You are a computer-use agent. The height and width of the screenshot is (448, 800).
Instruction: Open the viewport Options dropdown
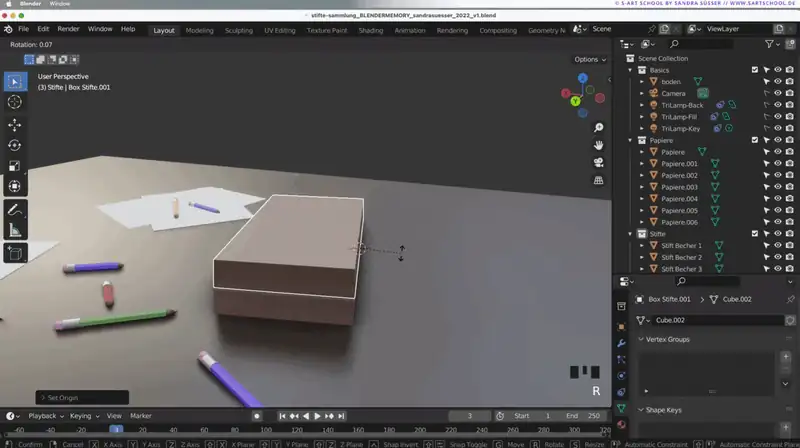[x=590, y=60]
